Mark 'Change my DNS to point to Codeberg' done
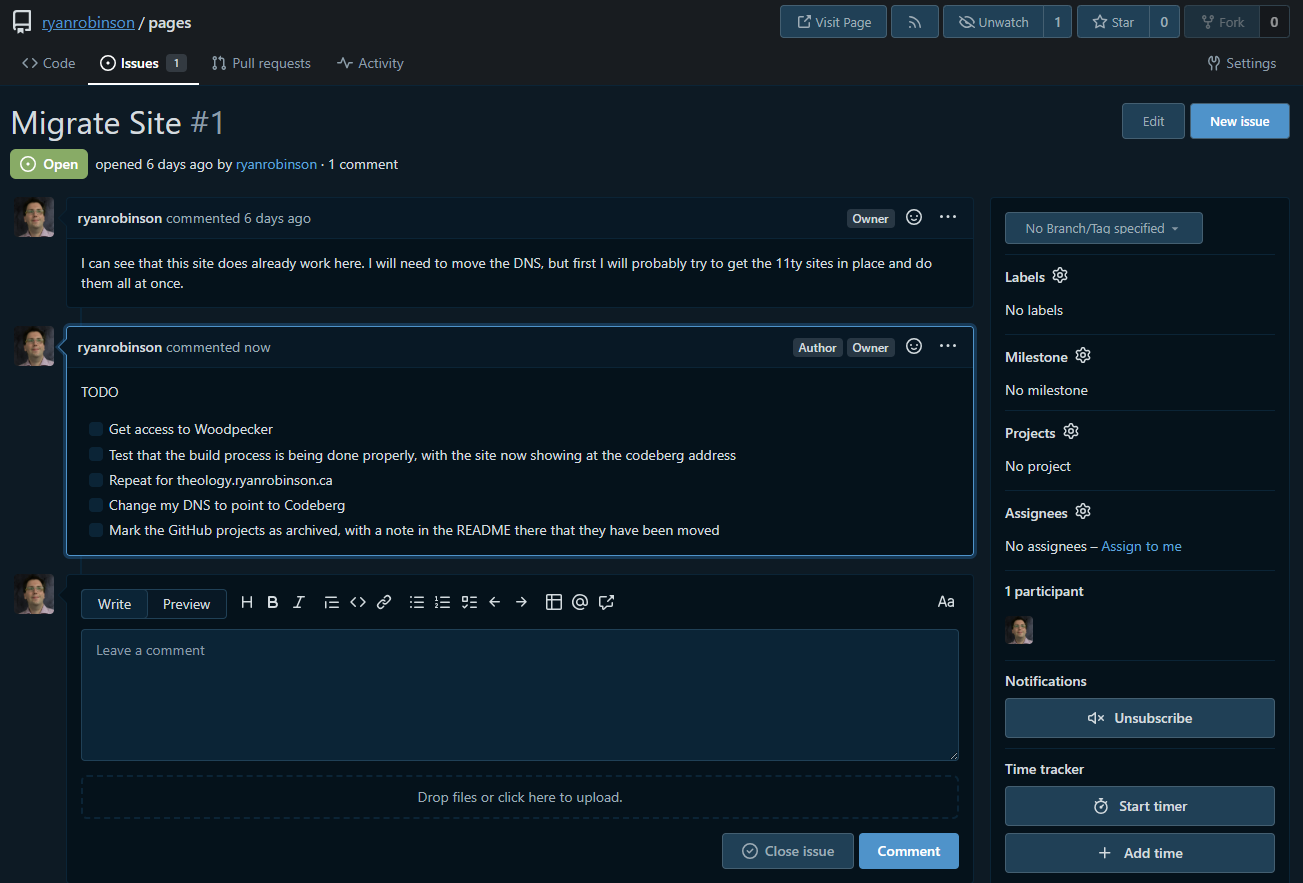 (95, 504)
